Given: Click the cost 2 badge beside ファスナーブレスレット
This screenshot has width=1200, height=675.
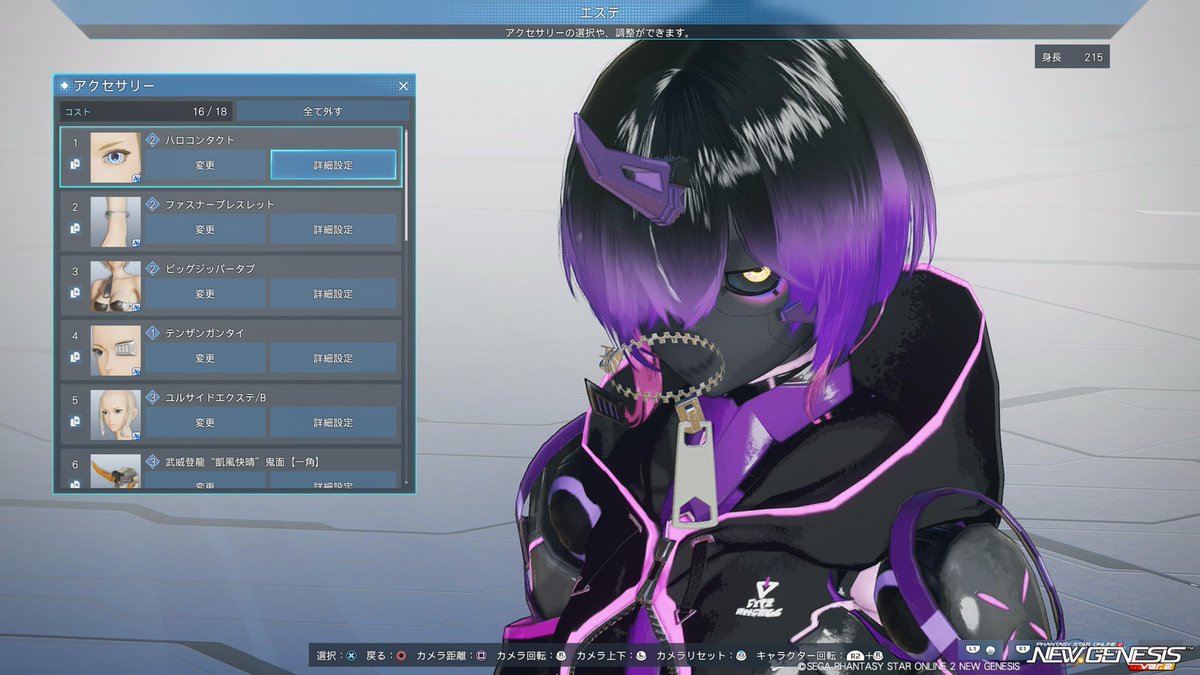Looking at the screenshot, I should (x=153, y=204).
